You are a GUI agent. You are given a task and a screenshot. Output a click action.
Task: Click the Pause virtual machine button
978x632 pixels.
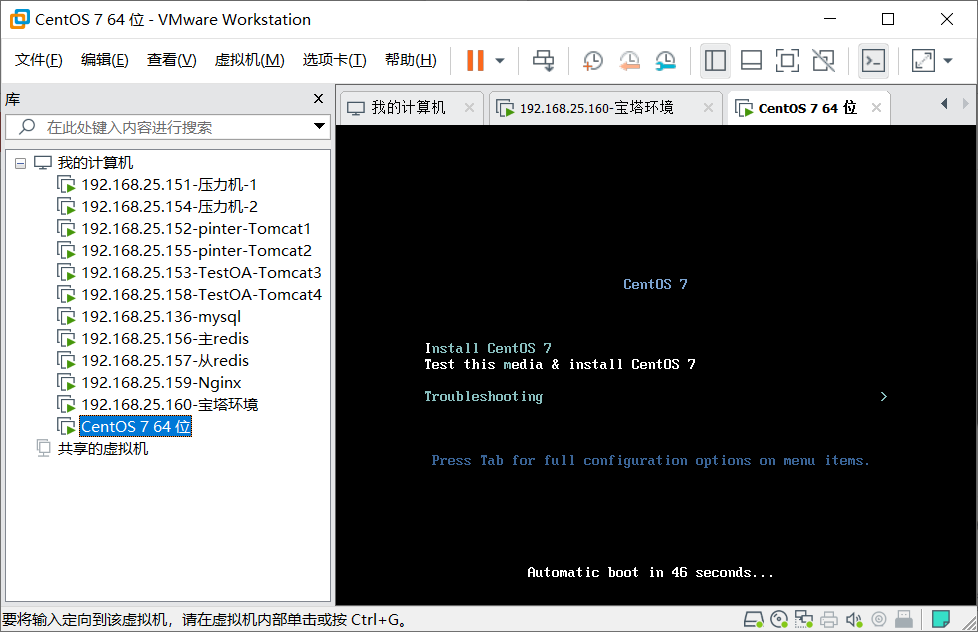pos(475,61)
